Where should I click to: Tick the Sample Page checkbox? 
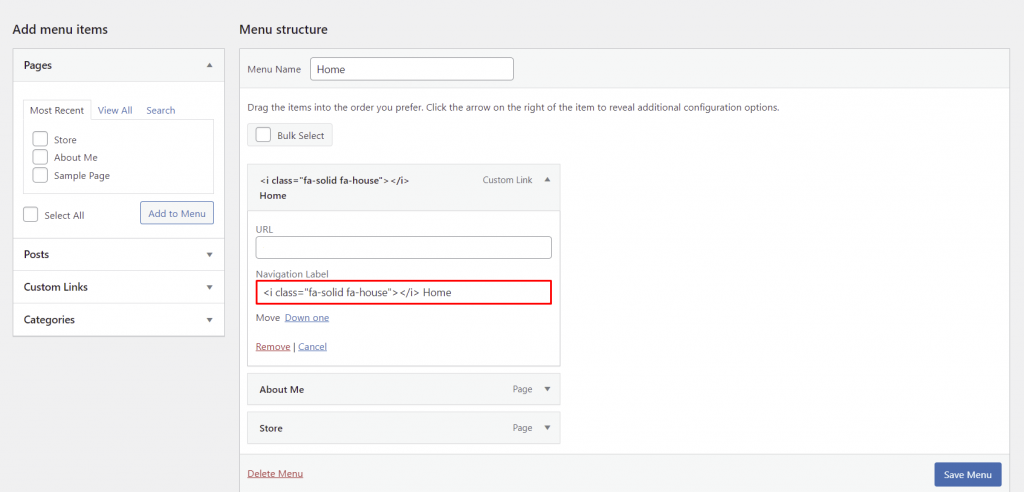coord(40,175)
